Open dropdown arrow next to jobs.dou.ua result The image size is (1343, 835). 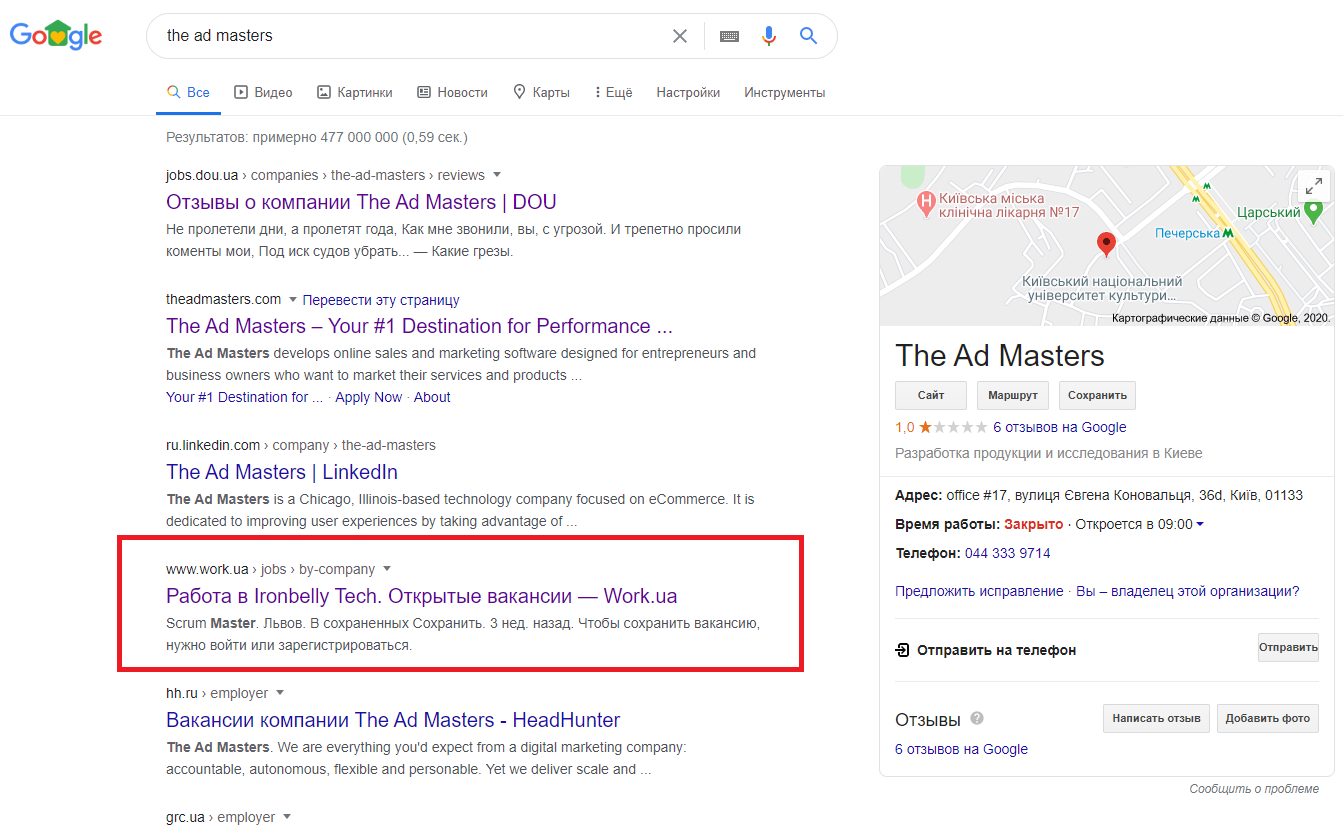point(497,175)
